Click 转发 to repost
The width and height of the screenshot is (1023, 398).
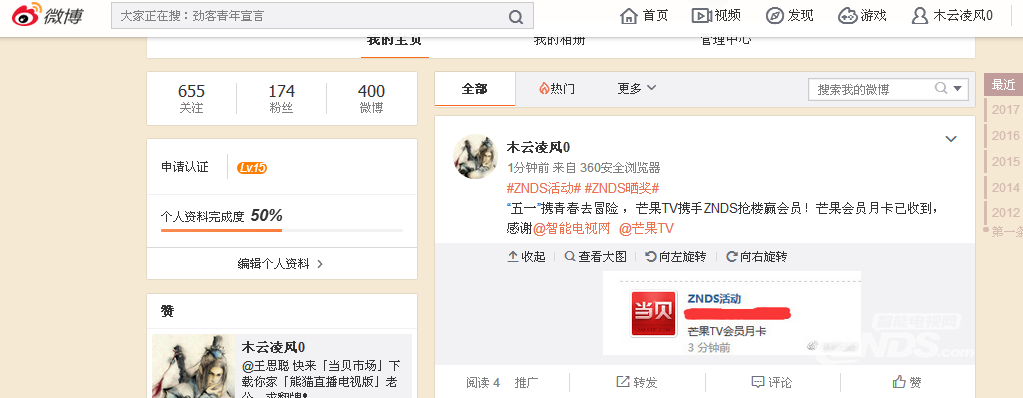637,383
